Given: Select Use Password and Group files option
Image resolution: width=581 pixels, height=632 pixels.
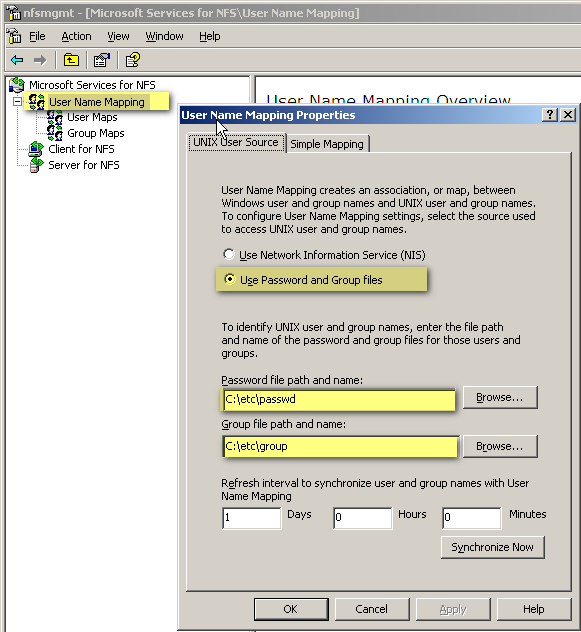Looking at the screenshot, I should (230, 279).
